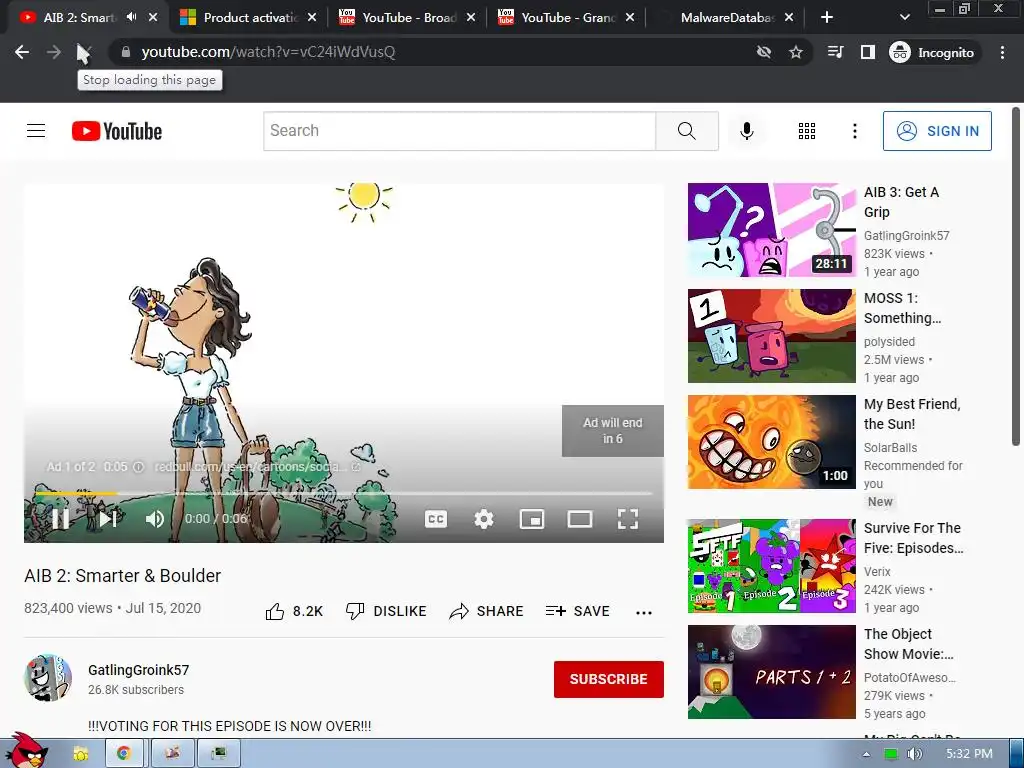Viewport: 1024px width, 768px height.
Task: Click the Angry Birds start button
Action: click(25, 751)
